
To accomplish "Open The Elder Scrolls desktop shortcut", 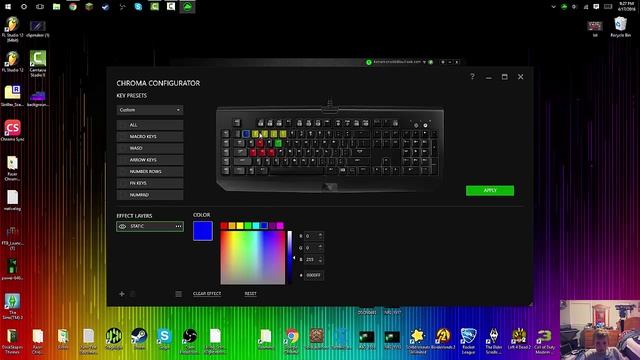I will tap(493, 340).
